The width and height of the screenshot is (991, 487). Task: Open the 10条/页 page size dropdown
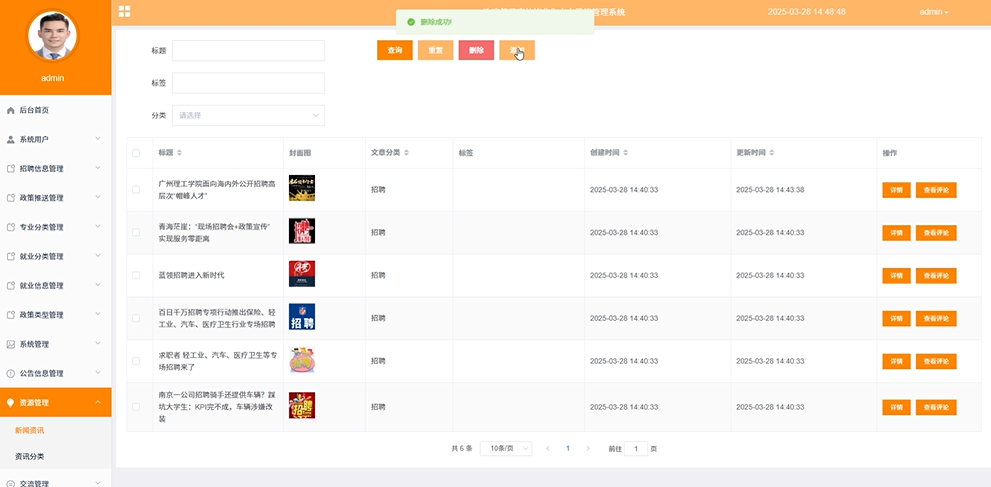point(506,449)
